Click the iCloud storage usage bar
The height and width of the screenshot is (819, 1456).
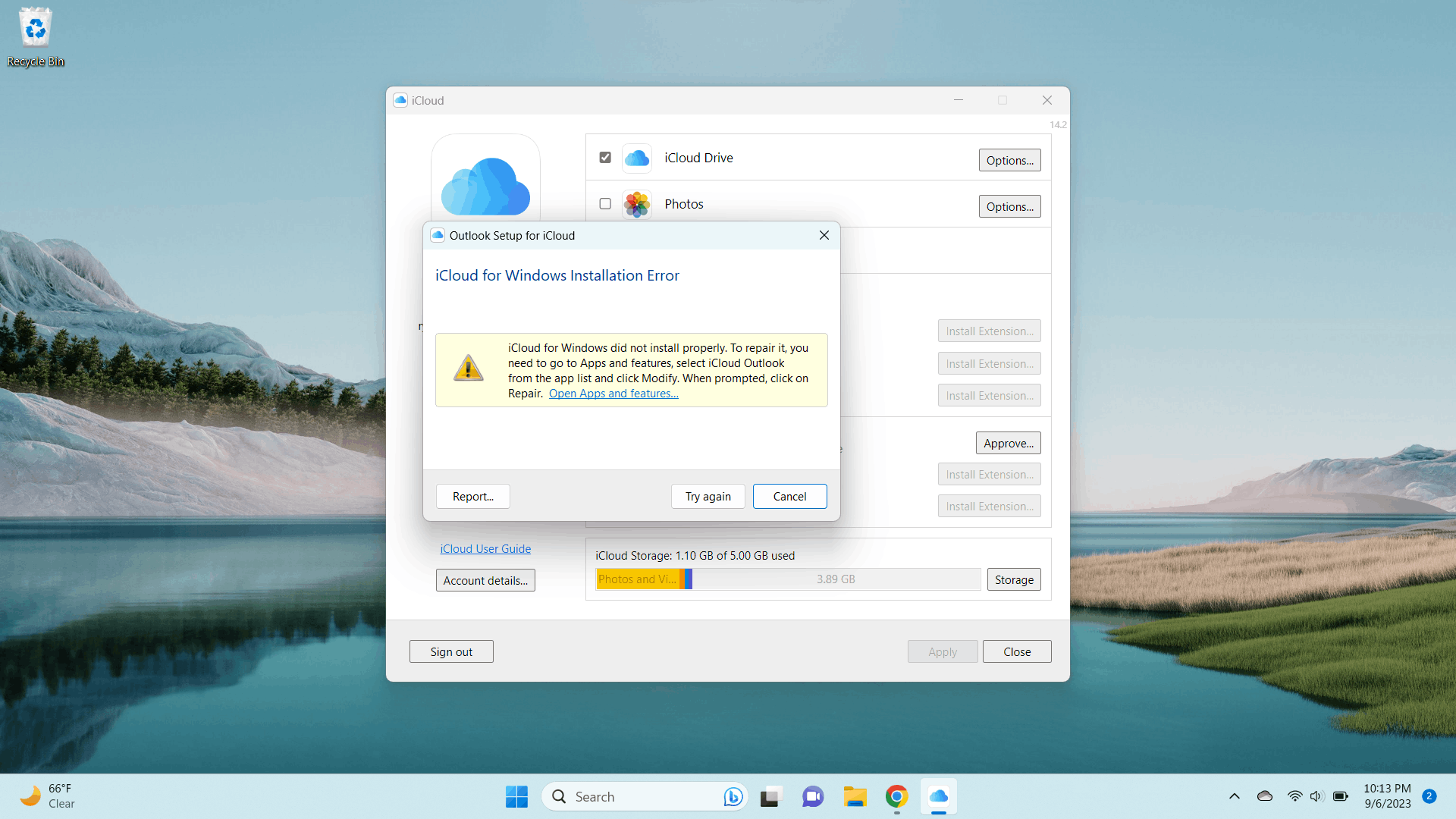click(x=788, y=579)
